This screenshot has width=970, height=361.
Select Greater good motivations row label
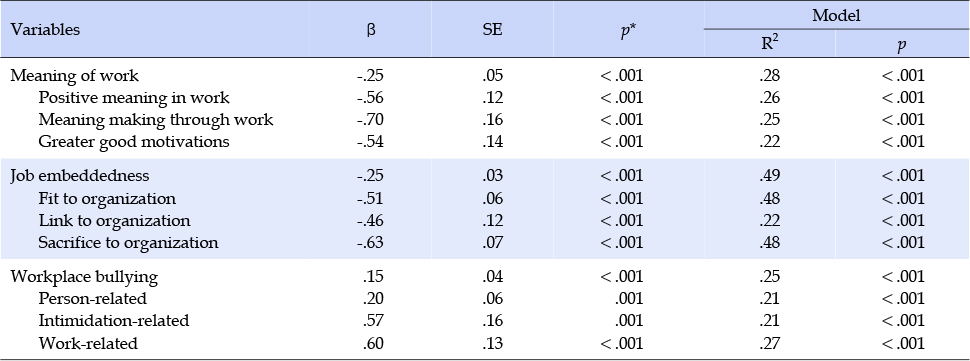click(x=134, y=142)
